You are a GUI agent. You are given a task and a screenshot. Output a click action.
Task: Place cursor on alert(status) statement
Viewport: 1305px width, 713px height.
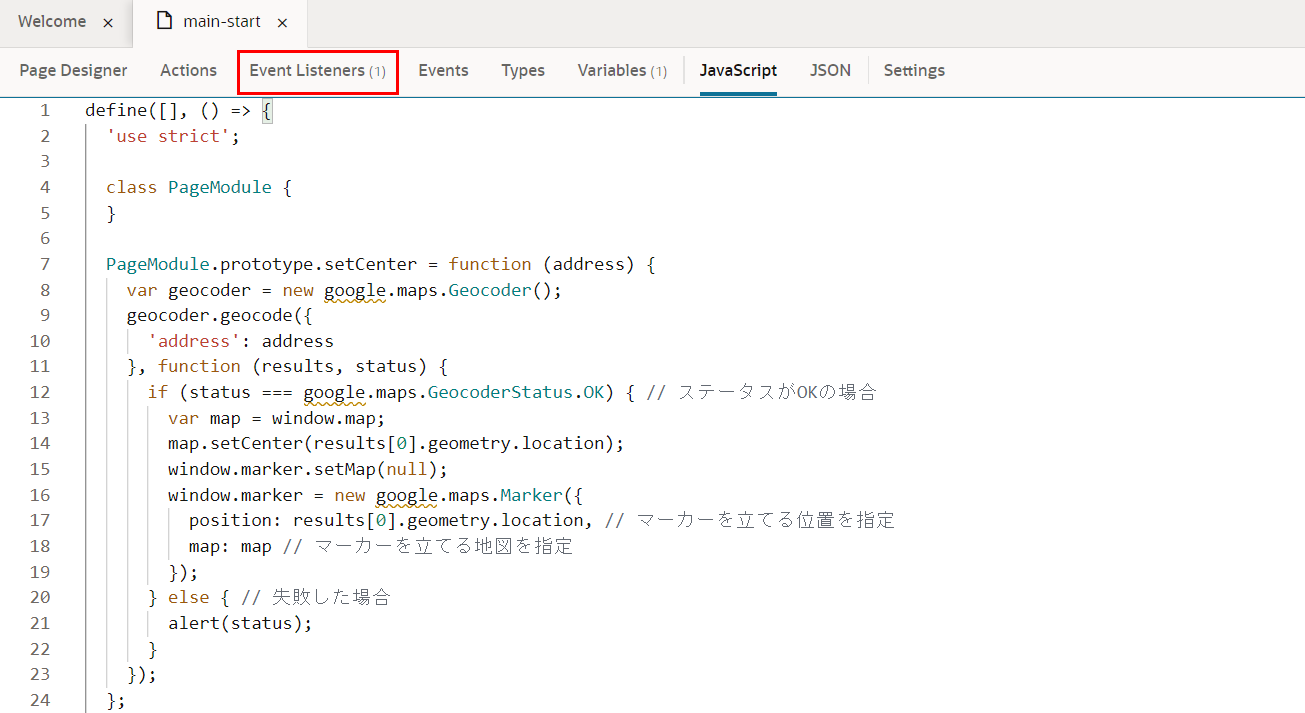click(x=240, y=623)
